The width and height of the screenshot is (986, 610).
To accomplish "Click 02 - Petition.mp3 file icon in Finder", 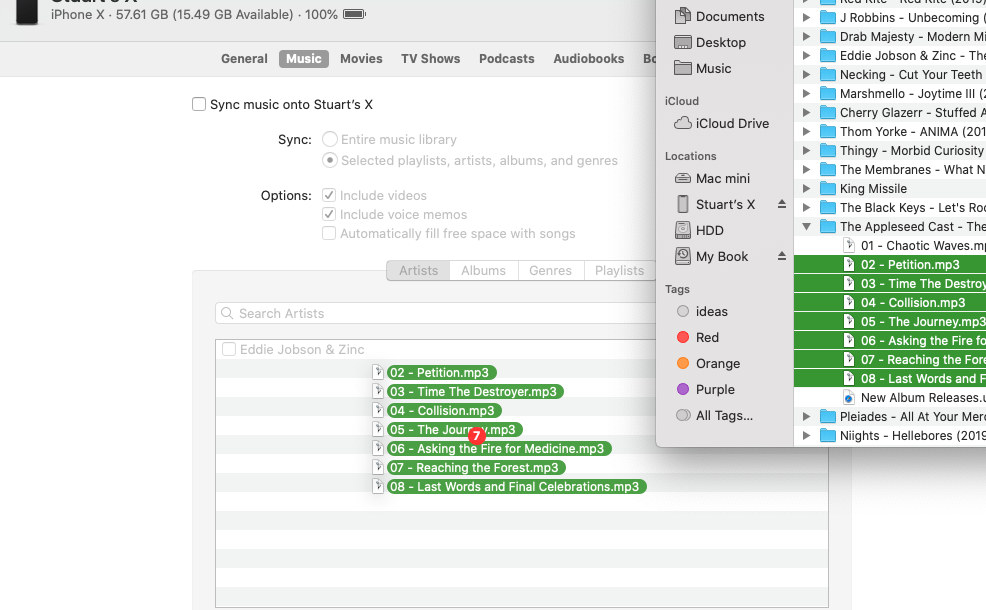I will pyautogui.click(x=849, y=264).
